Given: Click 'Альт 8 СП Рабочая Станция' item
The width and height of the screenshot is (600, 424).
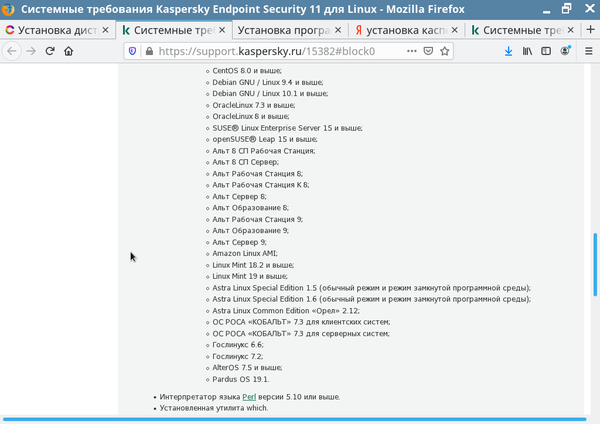Looking at the screenshot, I should tap(264, 151).
